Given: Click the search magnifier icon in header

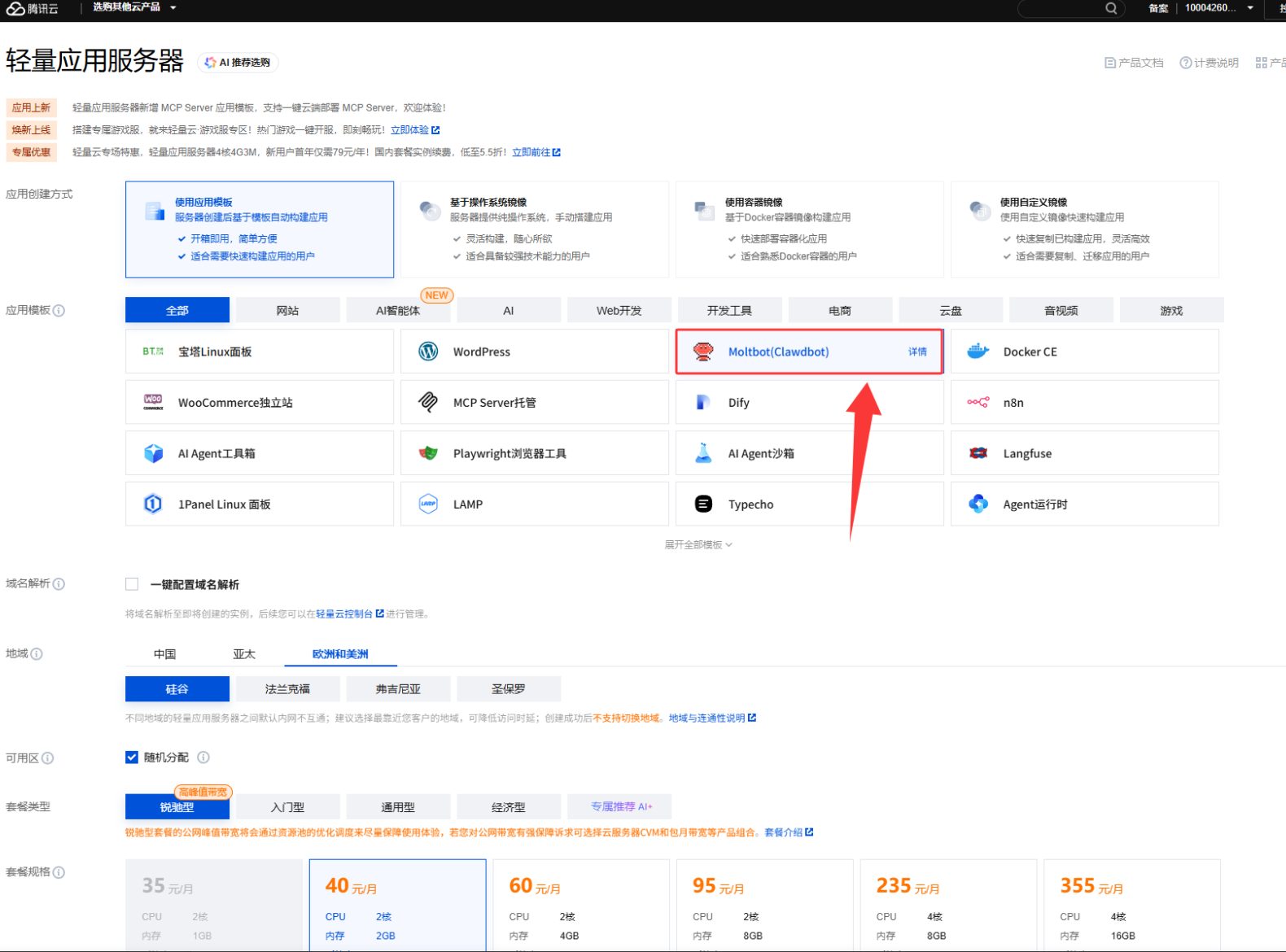Looking at the screenshot, I should (1111, 8).
